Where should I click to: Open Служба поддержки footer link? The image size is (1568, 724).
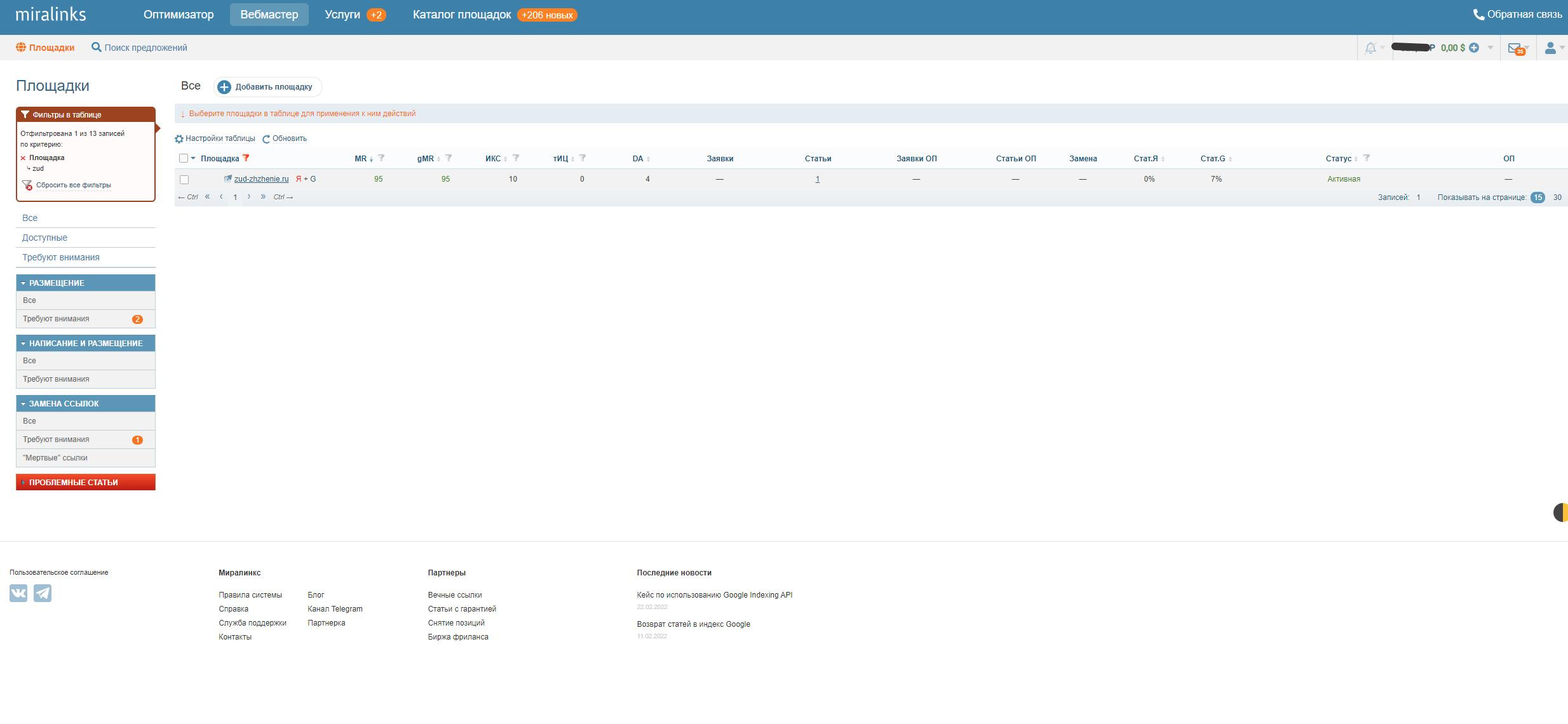[253, 623]
